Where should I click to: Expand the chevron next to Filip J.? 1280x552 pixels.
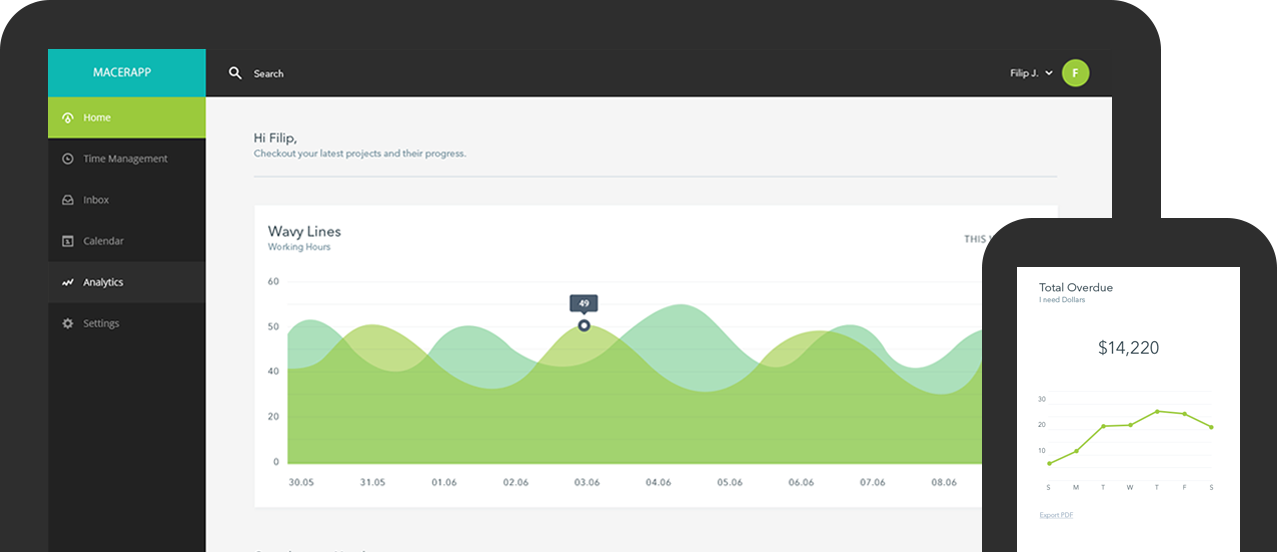(1048, 74)
